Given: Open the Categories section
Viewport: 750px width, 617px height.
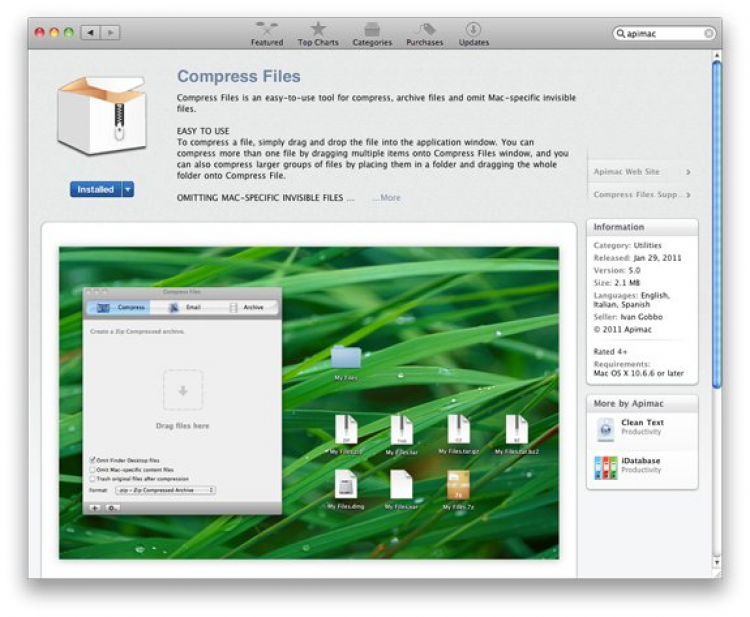Looking at the screenshot, I should coord(372,34).
